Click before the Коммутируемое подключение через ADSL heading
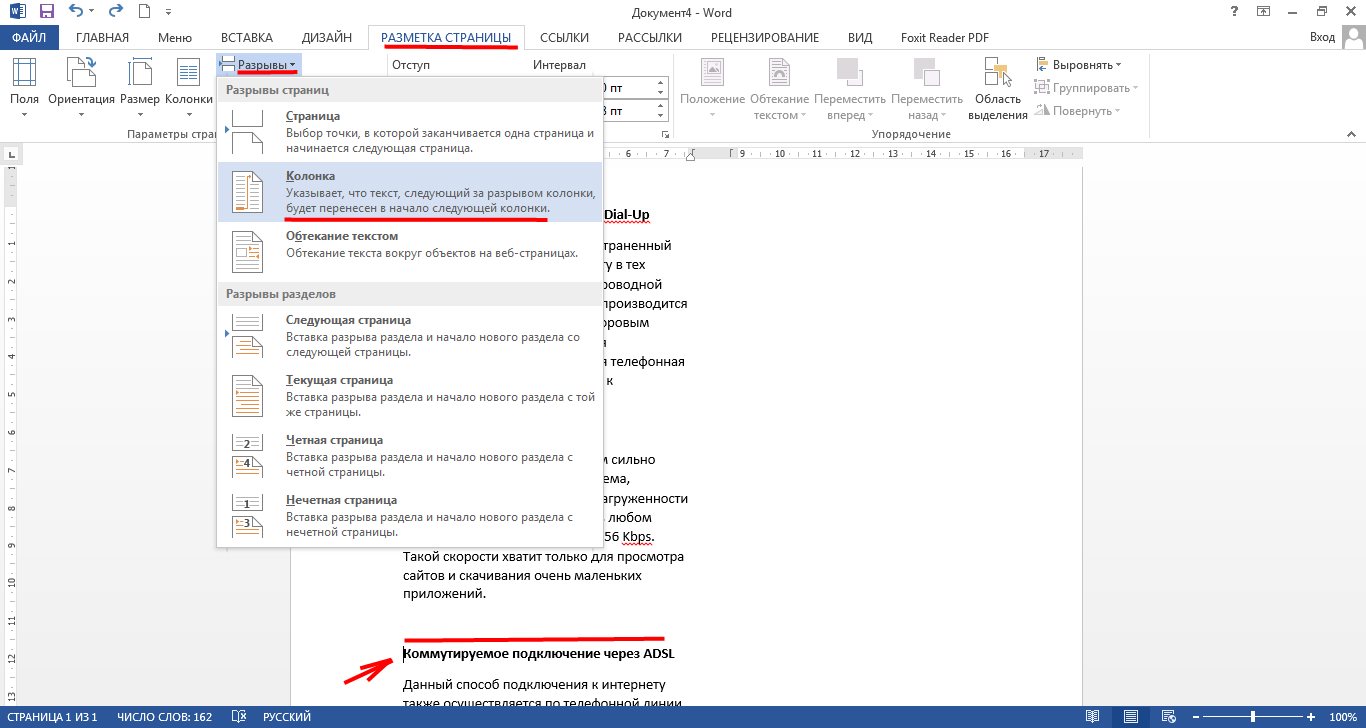This screenshot has width=1366, height=728. tap(404, 654)
